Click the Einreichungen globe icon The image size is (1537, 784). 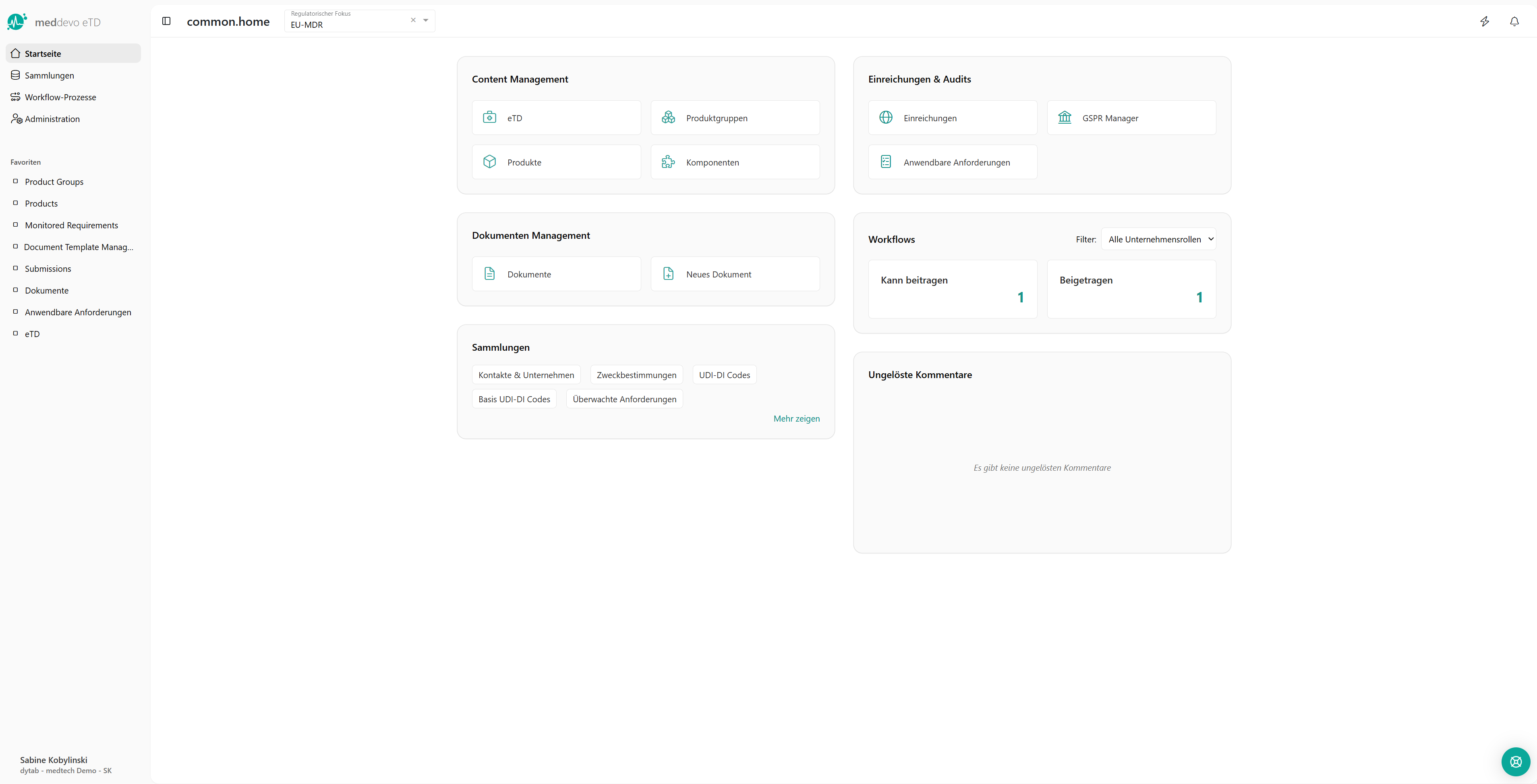click(x=886, y=118)
